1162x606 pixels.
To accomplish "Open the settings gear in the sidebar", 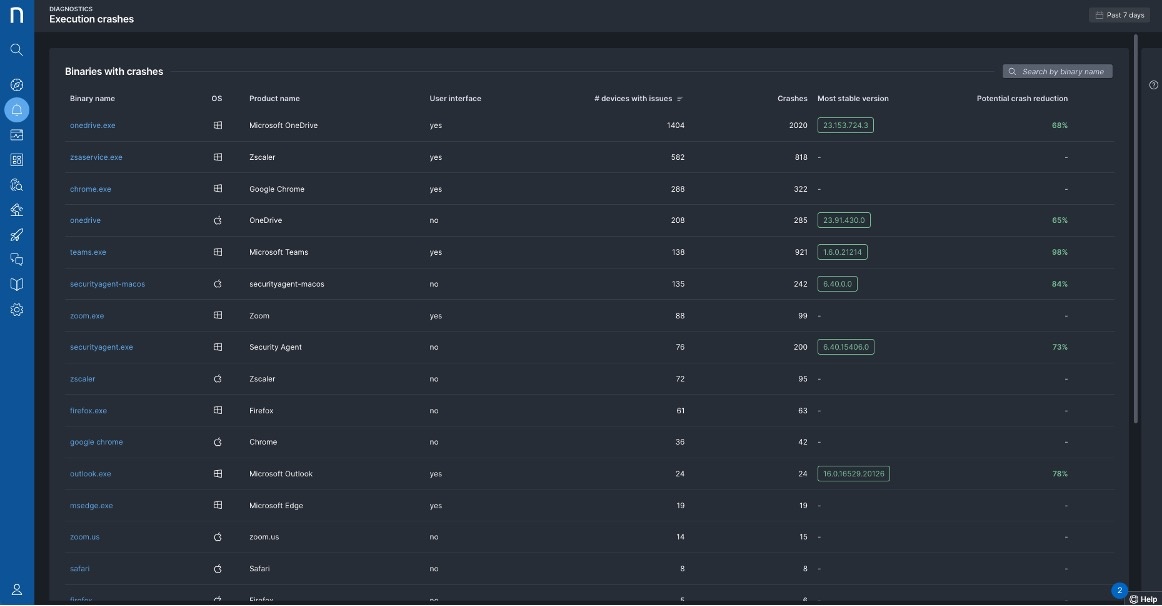I will click(x=16, y=310).
